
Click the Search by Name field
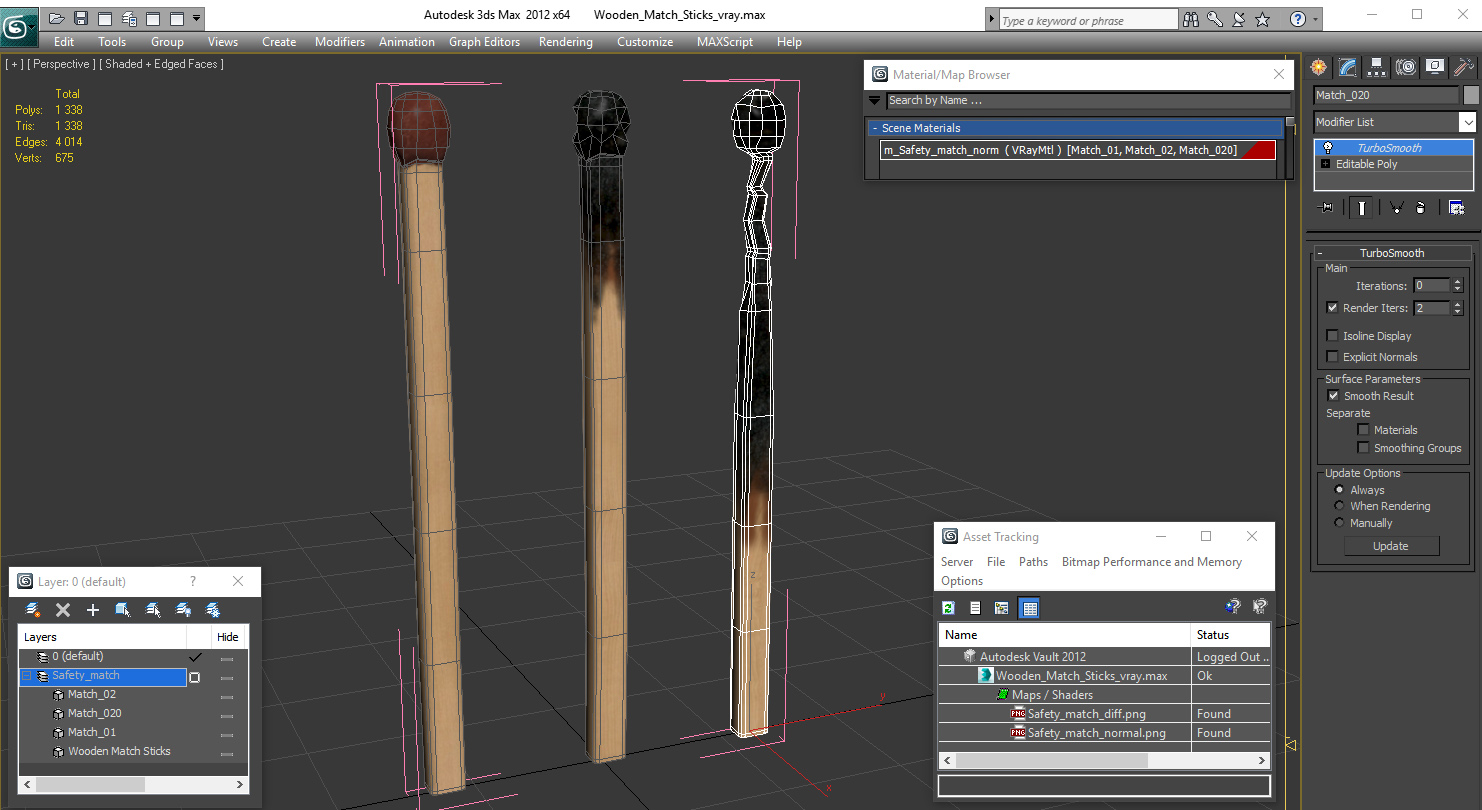click(x=1088, y=100)
